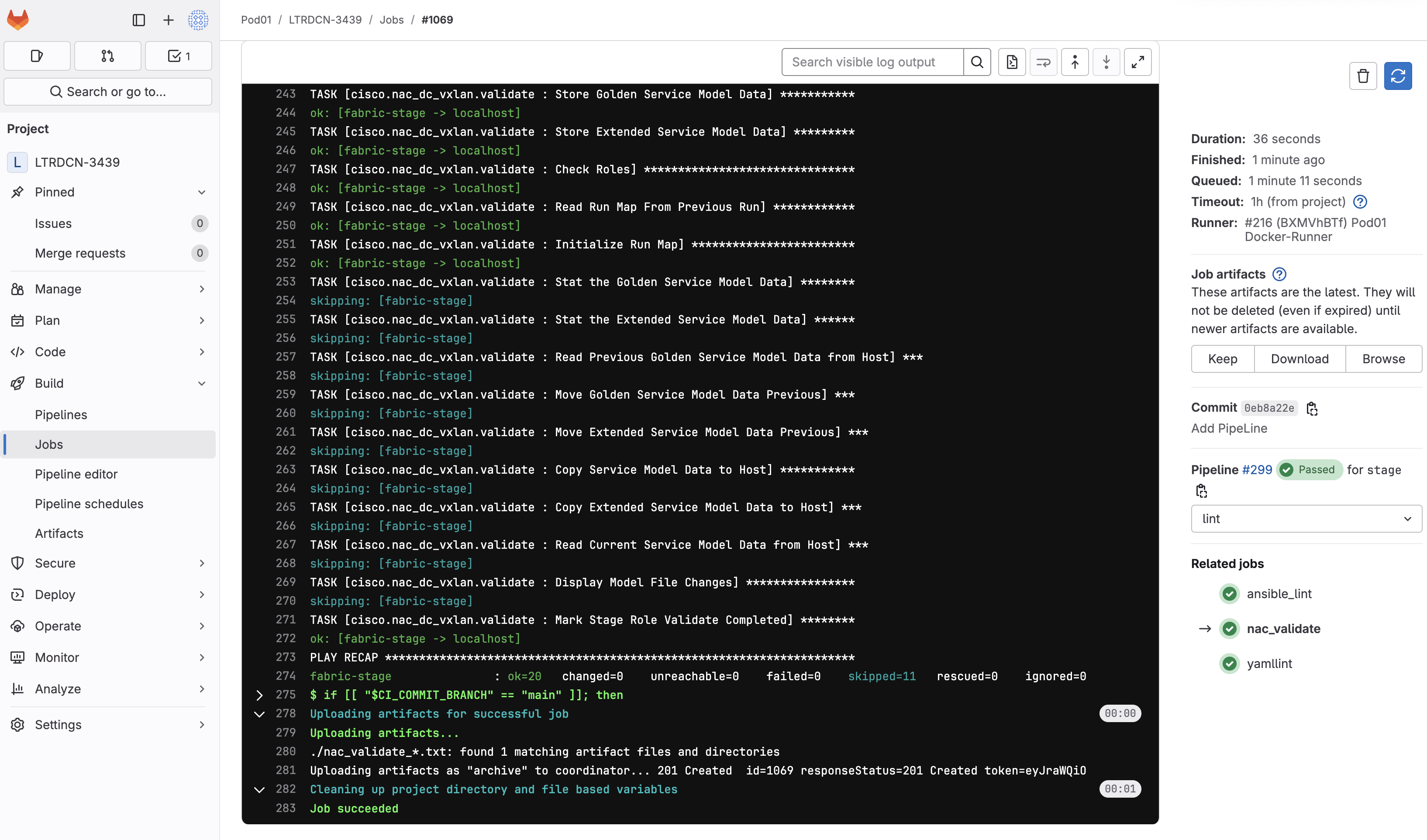This screenshot has height=840, width=1427.
Task: Open Pipelines in the sidebar
Action: click(x=61, y=414)
